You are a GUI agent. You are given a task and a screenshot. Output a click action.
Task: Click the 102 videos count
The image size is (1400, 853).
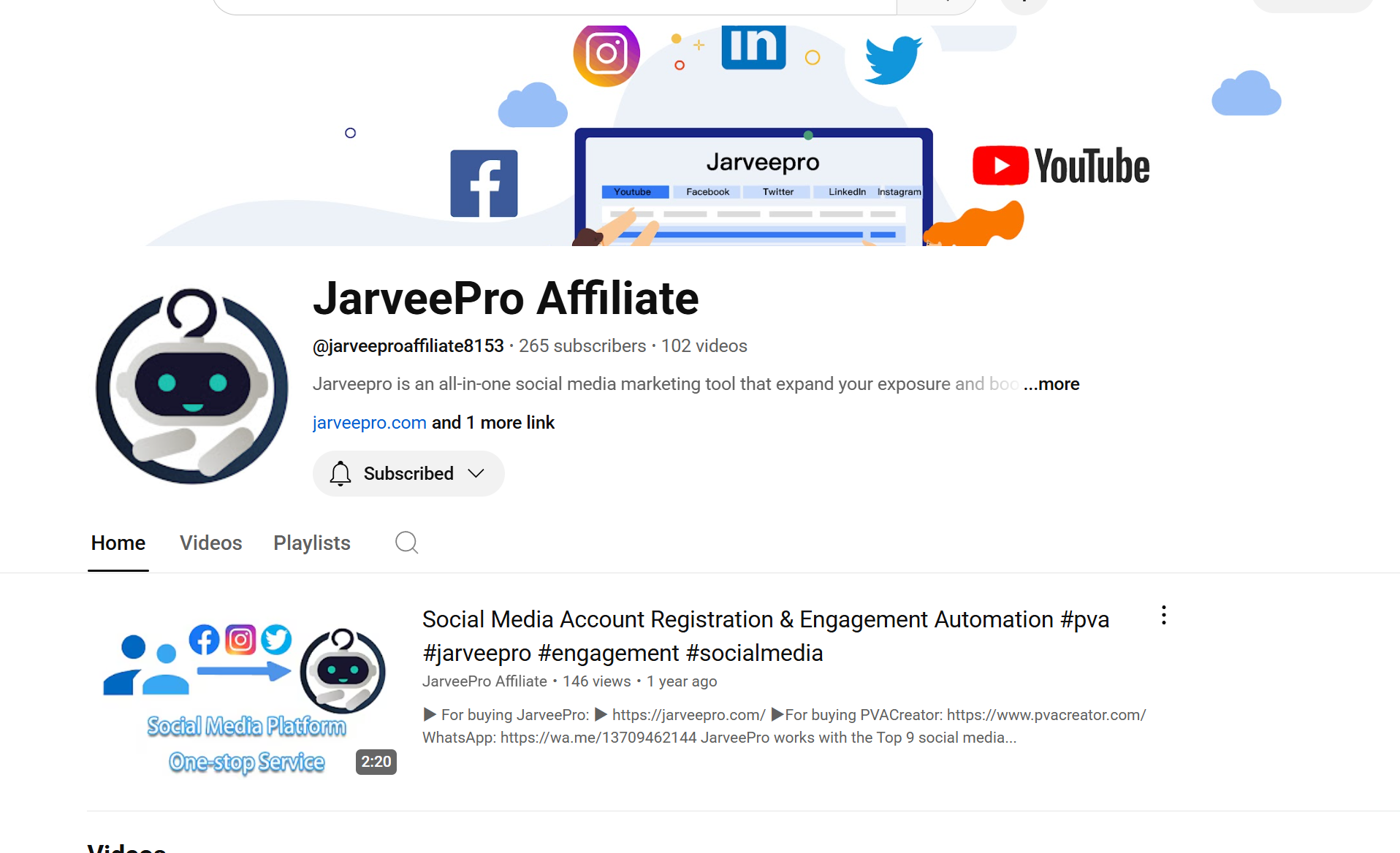pos(704,345)
